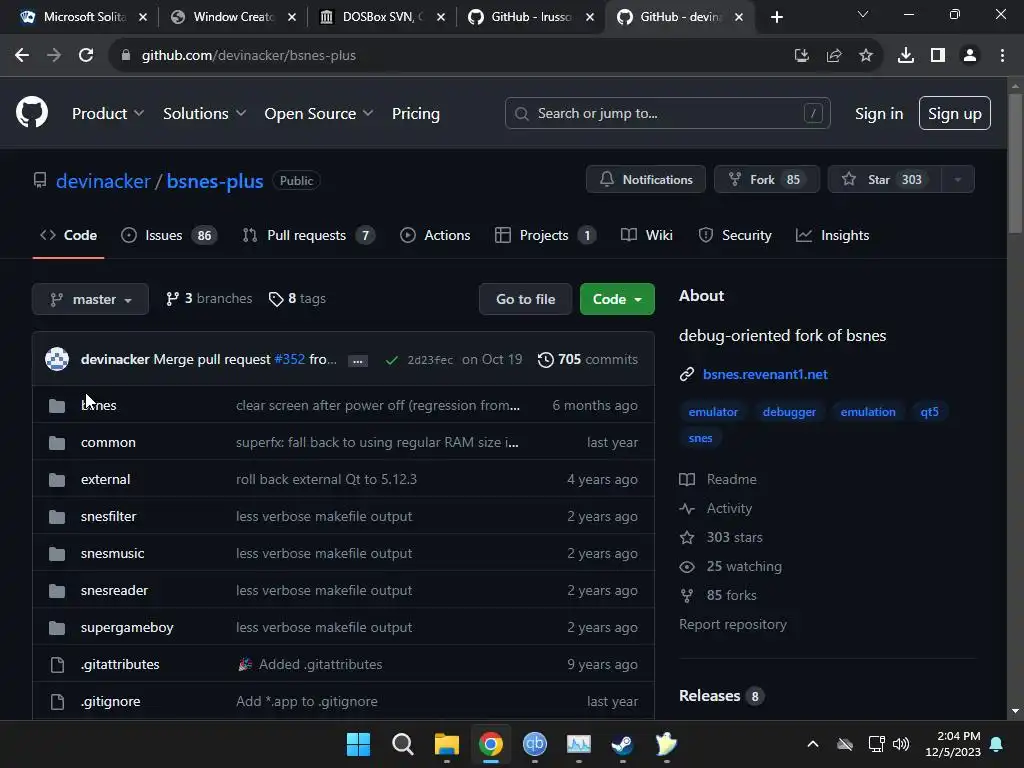Image resolution: width=1024 pixels, height=768 pixels.
Task: Open the Actions tab
Action: (435, 235)
